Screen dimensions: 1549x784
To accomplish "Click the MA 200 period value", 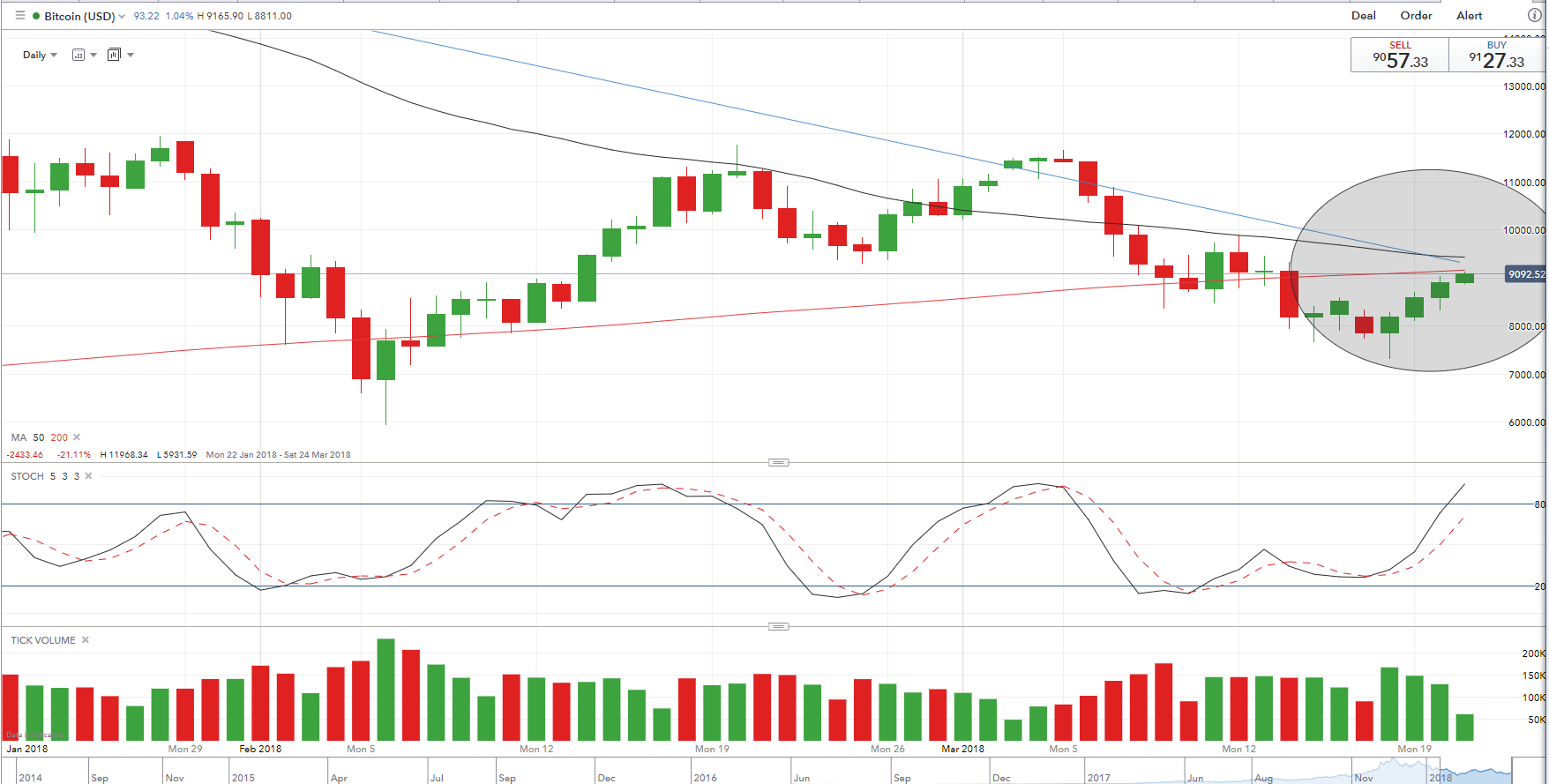I will (x=59, y=437).
